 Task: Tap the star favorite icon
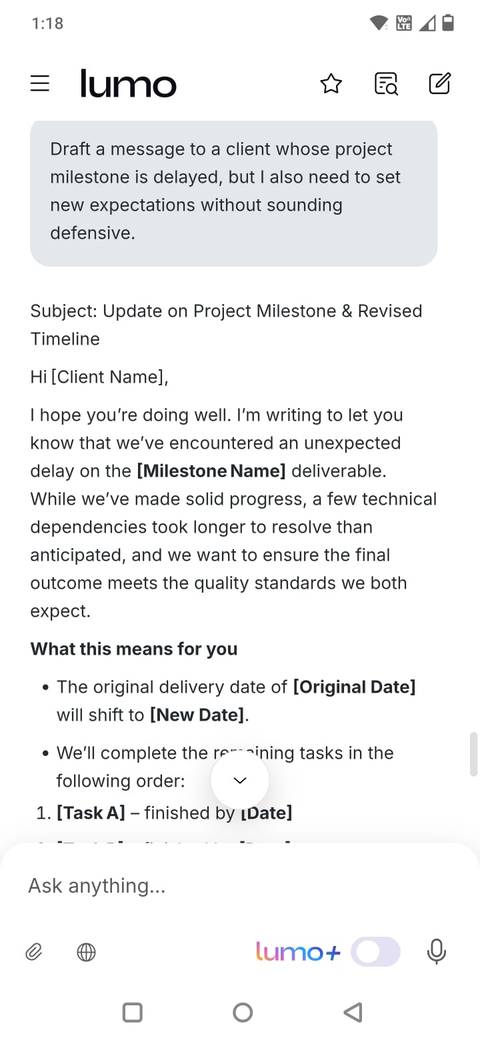coord(331,84)
